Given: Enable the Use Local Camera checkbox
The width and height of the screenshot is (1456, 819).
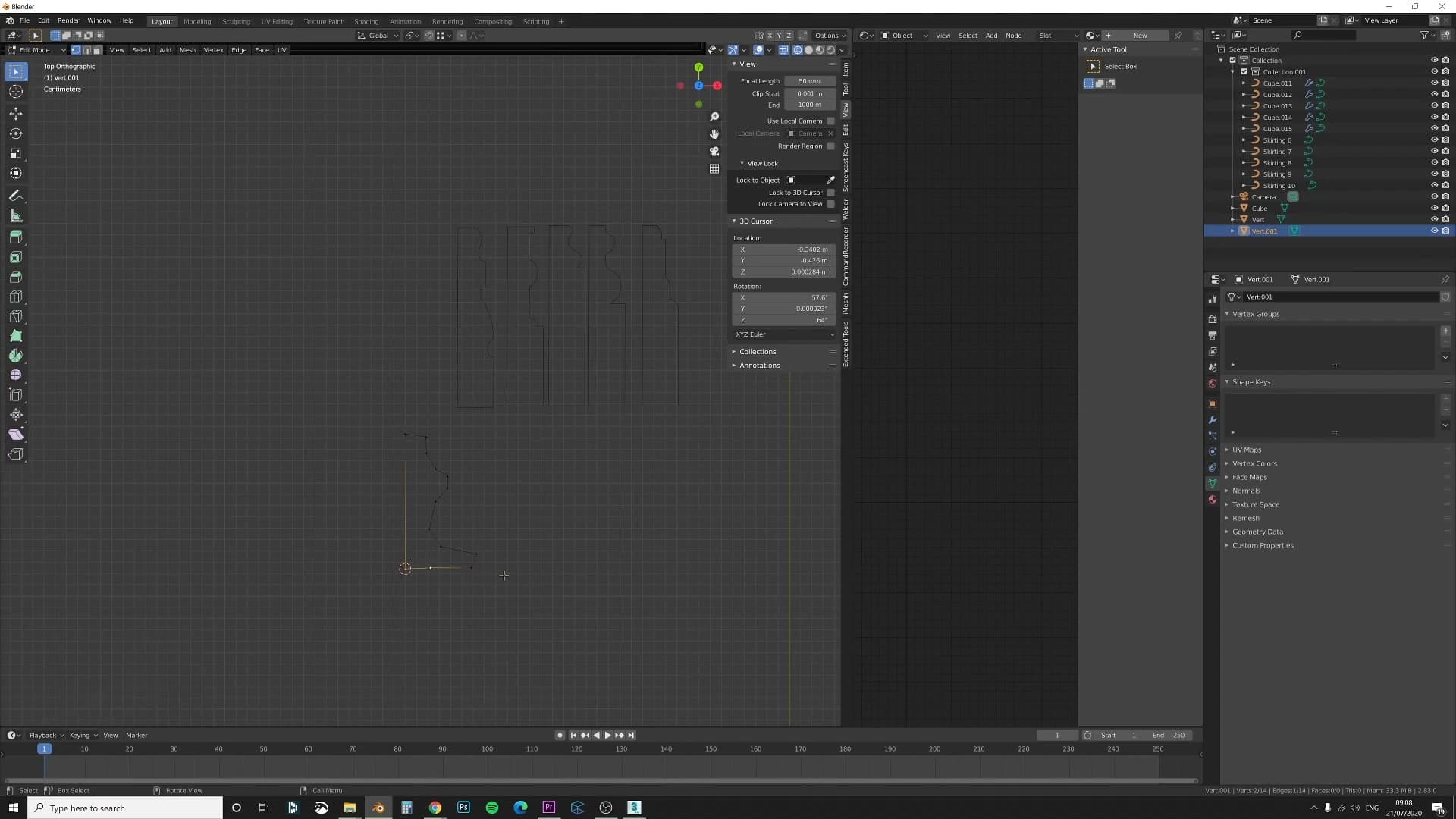Looking at the screenshot, I should (830, 121).
